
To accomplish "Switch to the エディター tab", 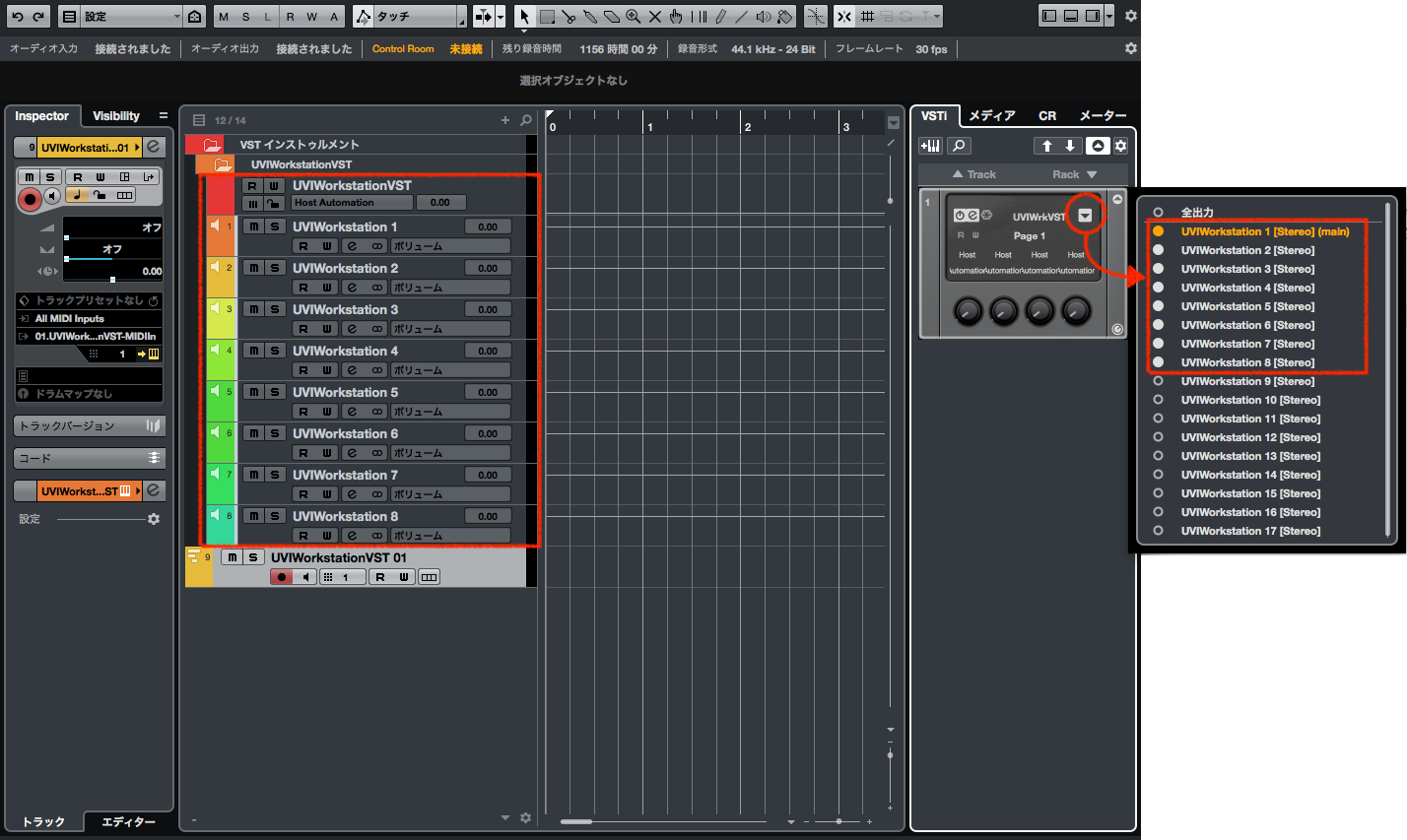I will tap(129, 822).
